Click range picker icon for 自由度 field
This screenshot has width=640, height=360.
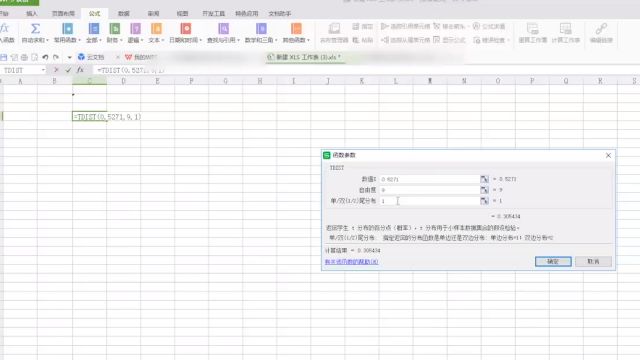484,190
